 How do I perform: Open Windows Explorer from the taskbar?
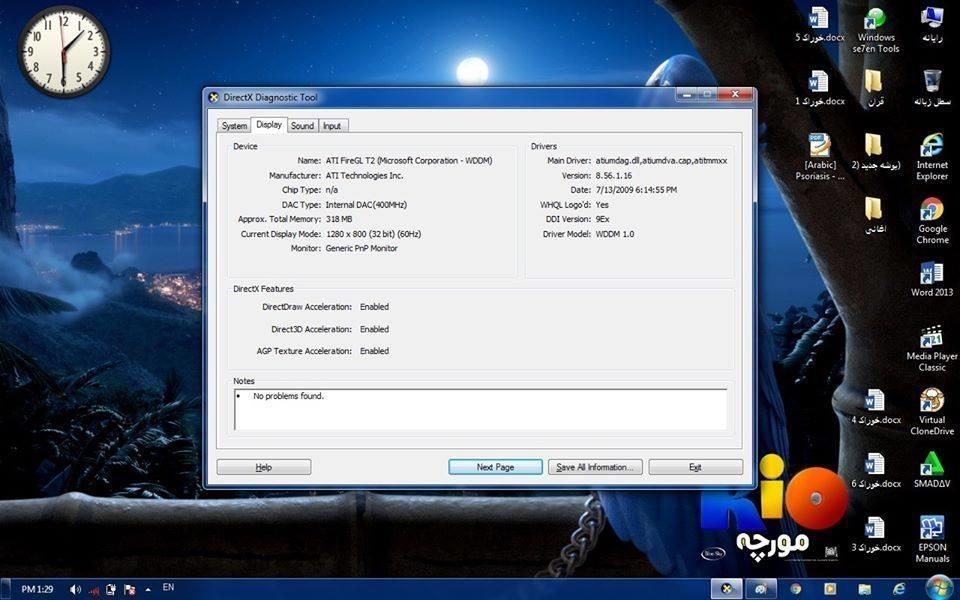pos(864,589)
